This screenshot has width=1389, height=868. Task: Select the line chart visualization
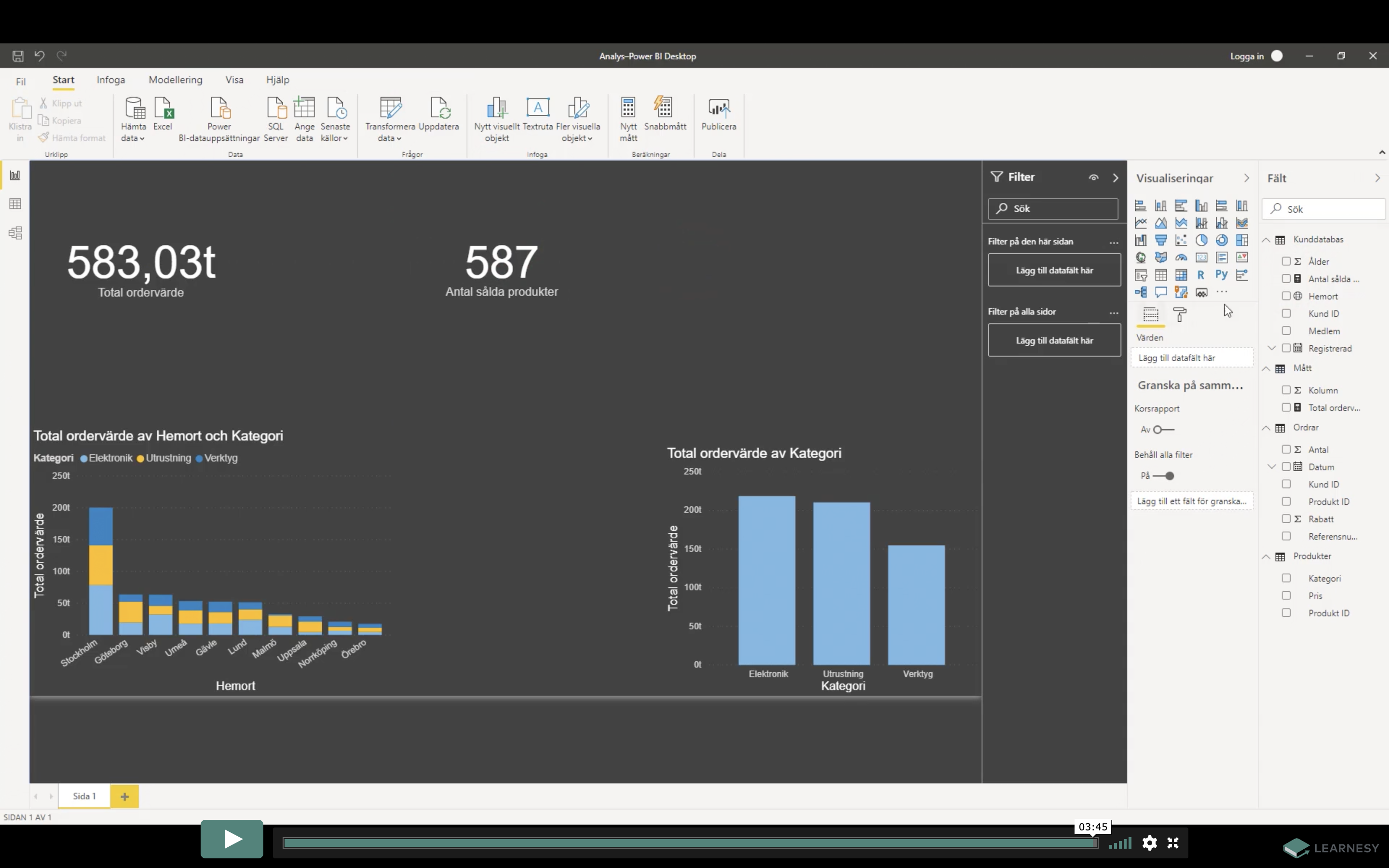pos(1141,223)
